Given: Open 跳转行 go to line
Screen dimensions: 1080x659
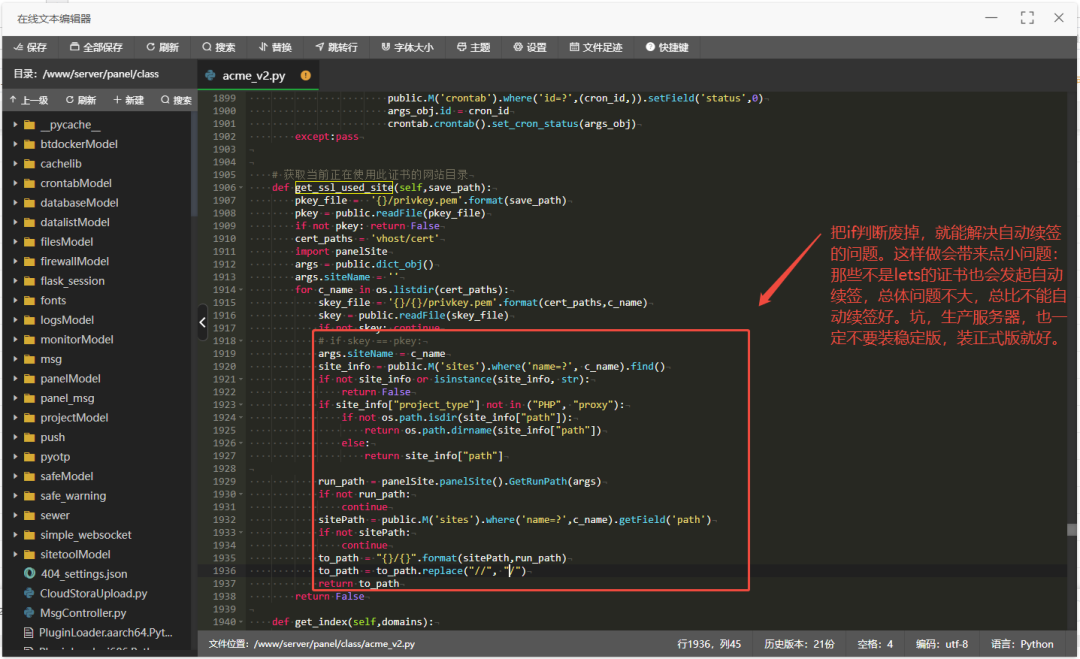Looking at the screenshot, I should point(336,48).
